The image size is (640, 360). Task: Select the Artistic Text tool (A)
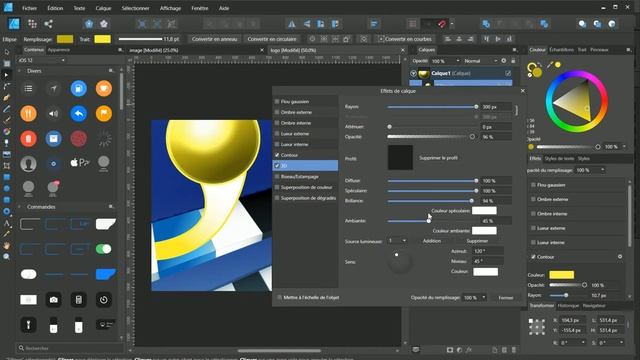tap(7, 223)
